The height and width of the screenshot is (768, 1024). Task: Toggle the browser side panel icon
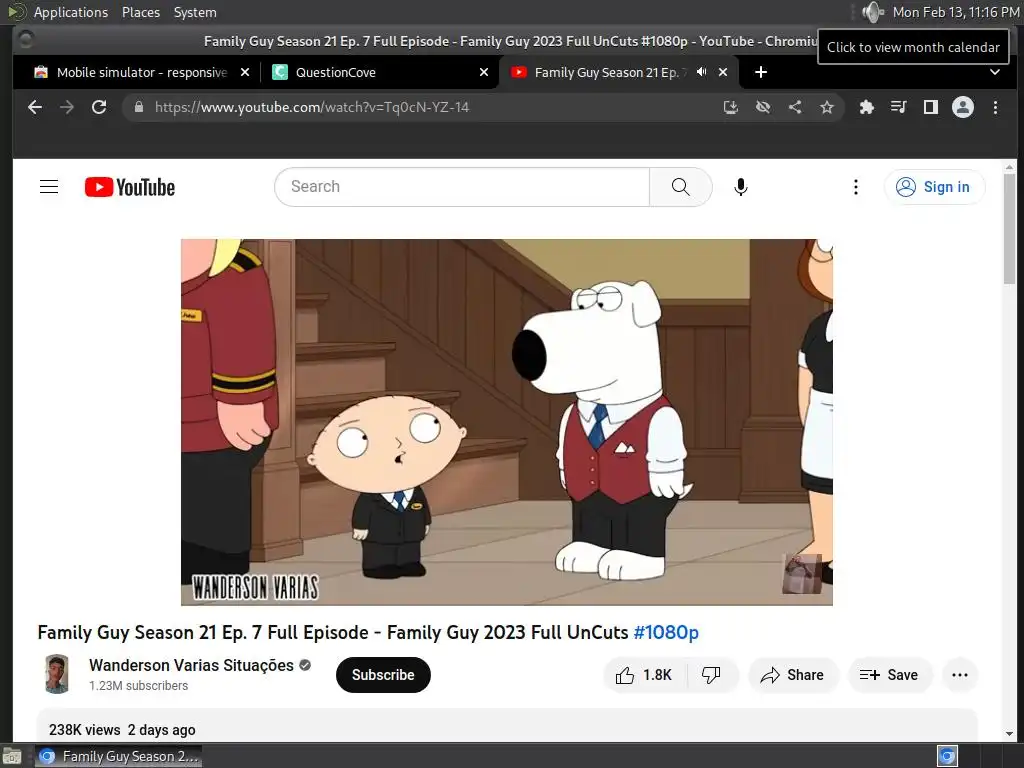tap(931, 107)
